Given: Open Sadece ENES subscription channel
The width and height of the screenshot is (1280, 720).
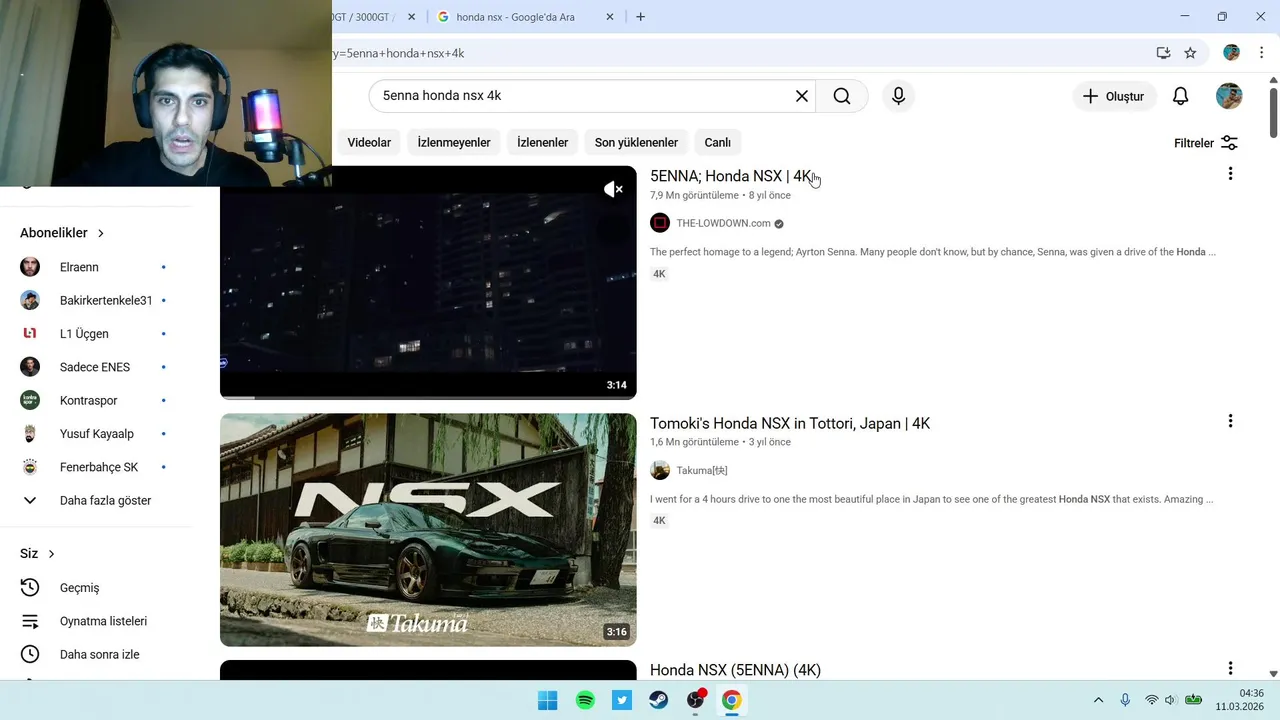Looking at the screenshot, I should [95, 367].
